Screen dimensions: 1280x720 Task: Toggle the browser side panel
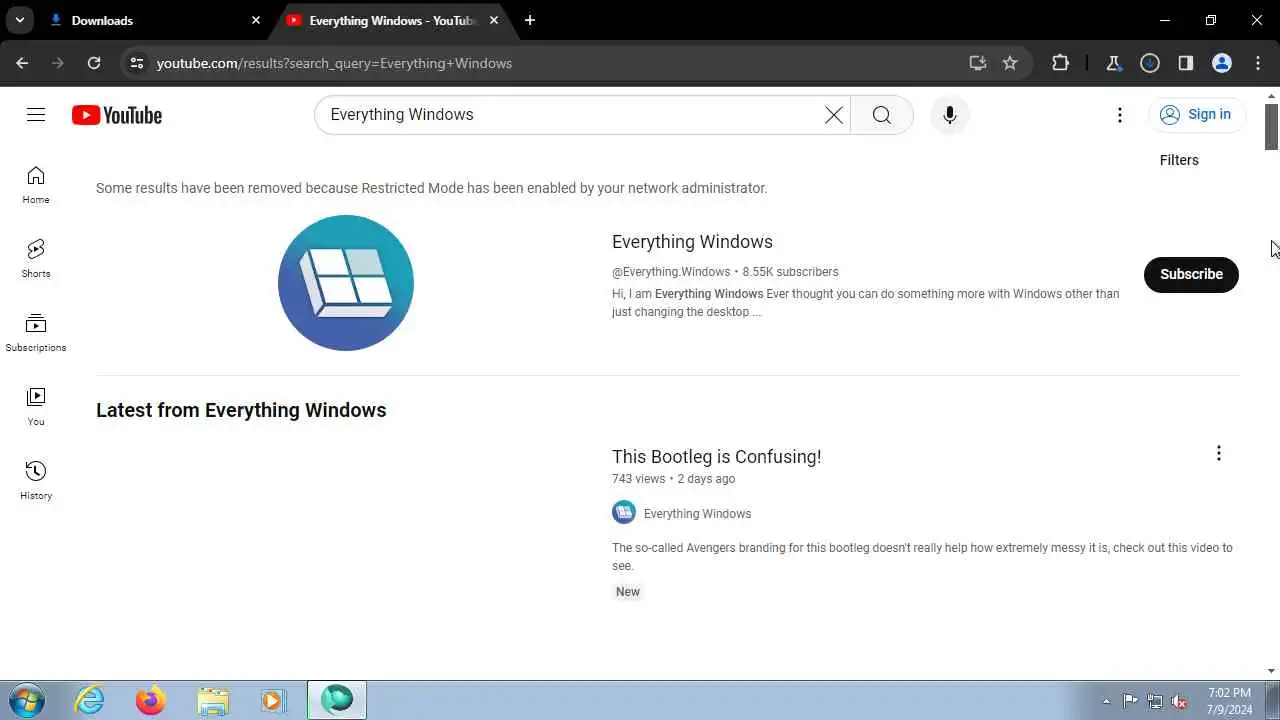1186,63
